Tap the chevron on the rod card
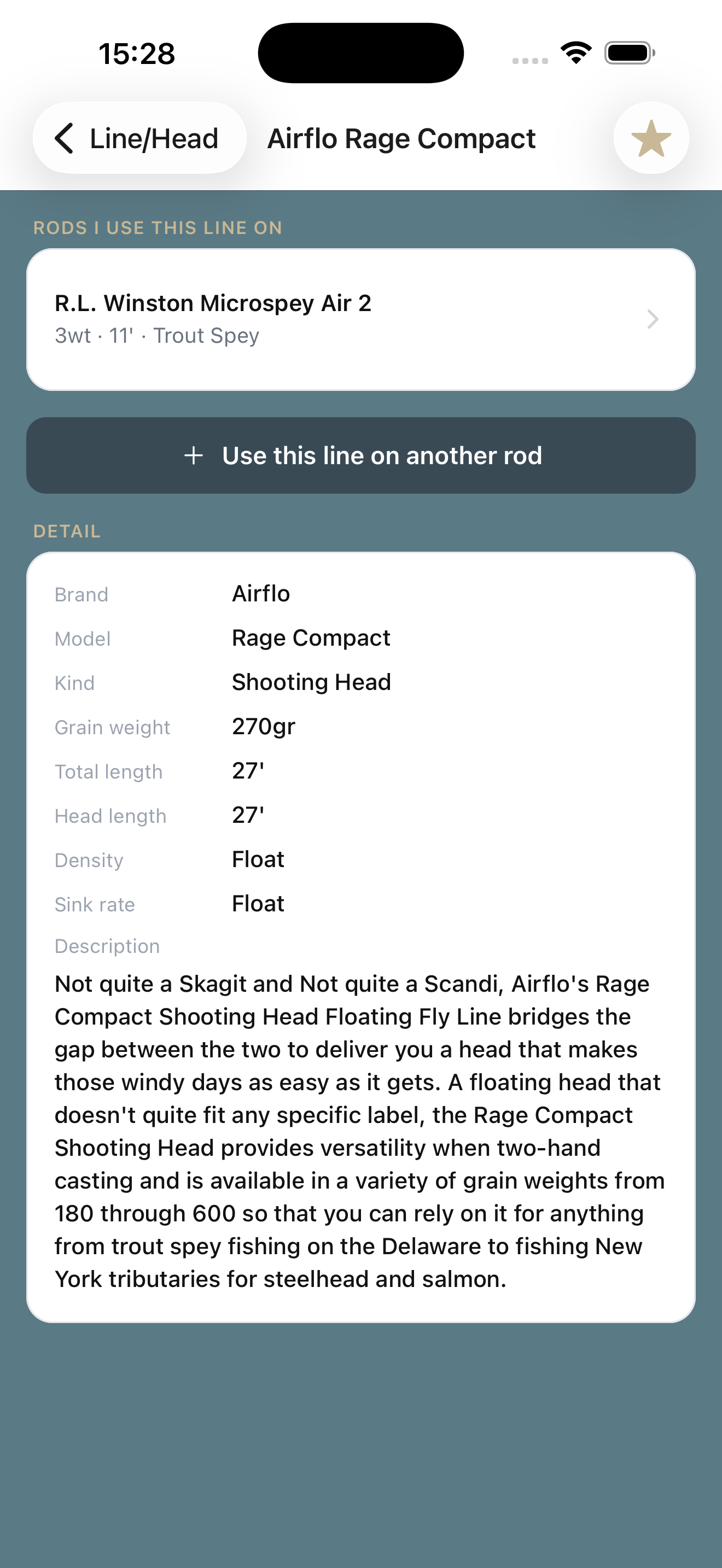The height and width of the screenshot is (1568, 722). [x=653, y=320]
